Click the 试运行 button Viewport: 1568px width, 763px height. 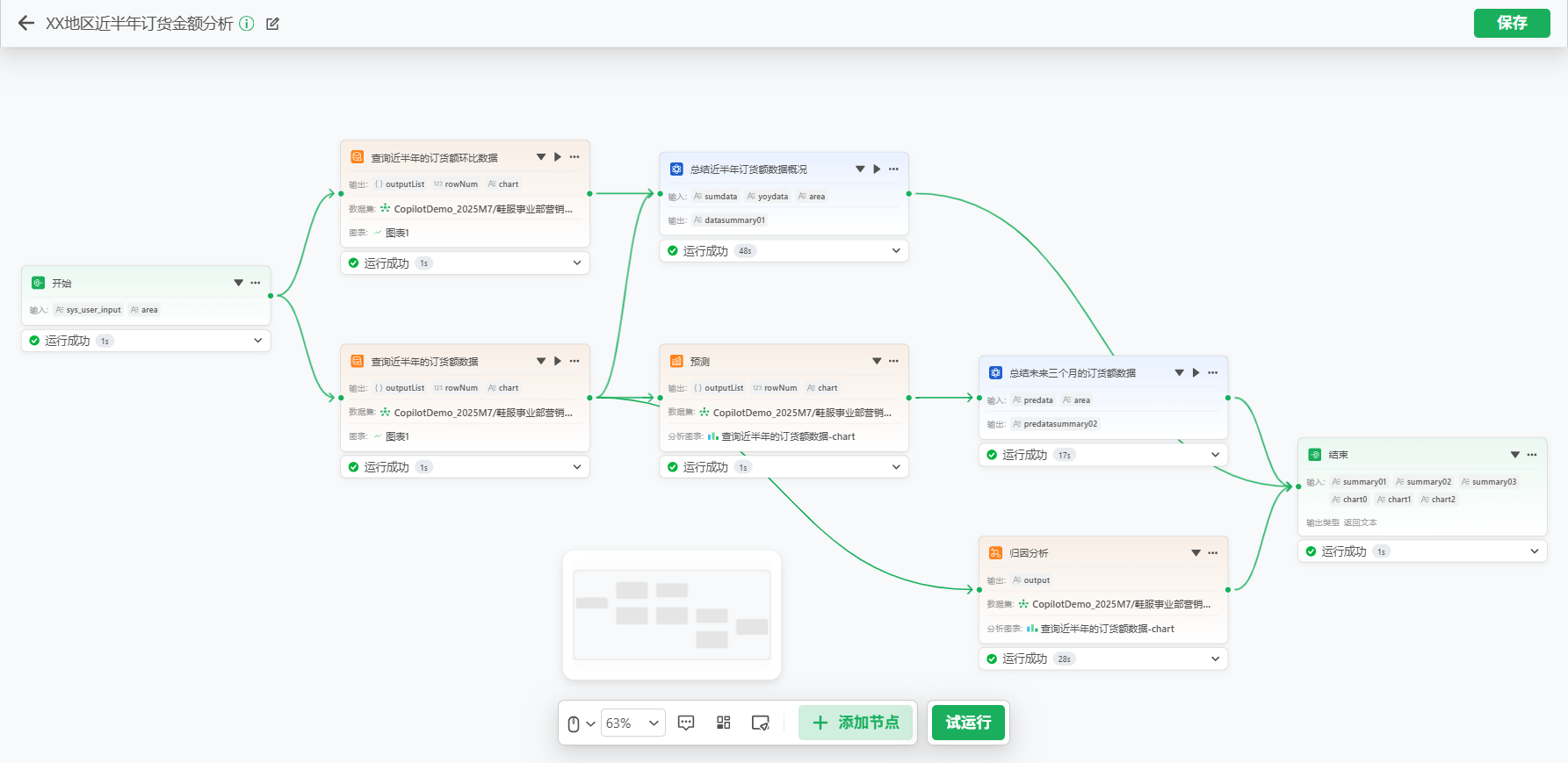pos(968,723)
